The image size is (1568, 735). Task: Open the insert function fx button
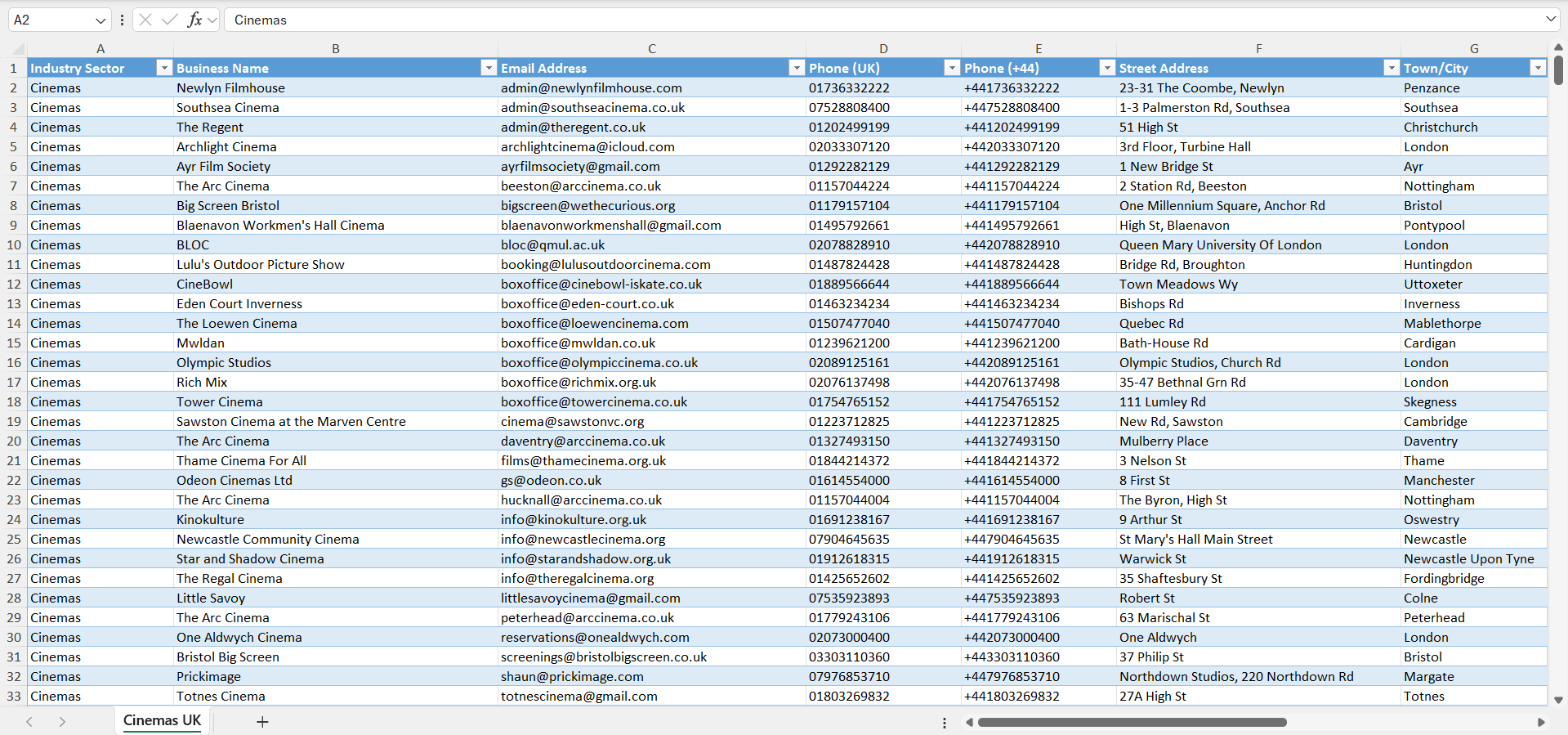pyautogui.click(x=194, y=20)
